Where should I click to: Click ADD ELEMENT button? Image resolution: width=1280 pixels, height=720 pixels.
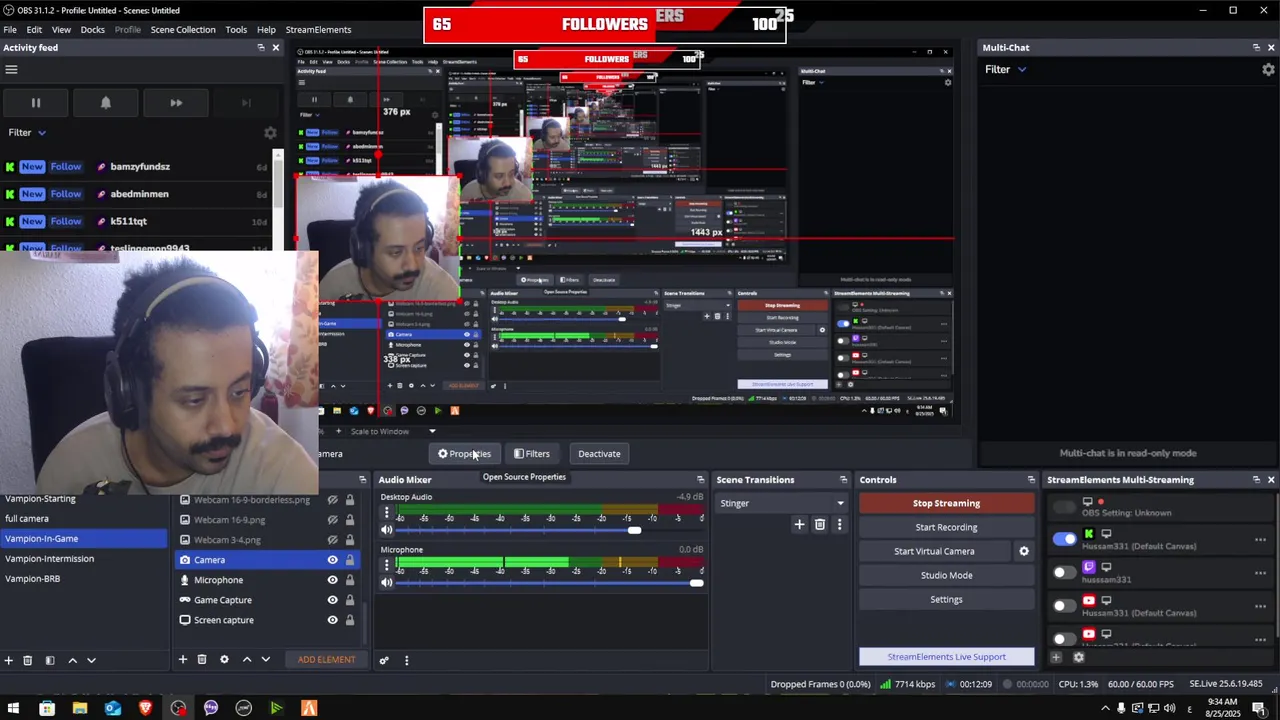point(326,660)
